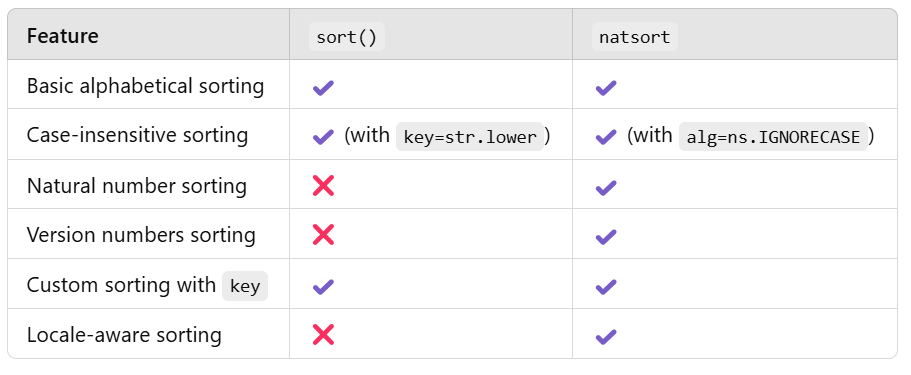Viewport: 911px width, 375px height.
Task: Click the natsort checkmark for Version numbers sorting
Action: click(605, 236)
